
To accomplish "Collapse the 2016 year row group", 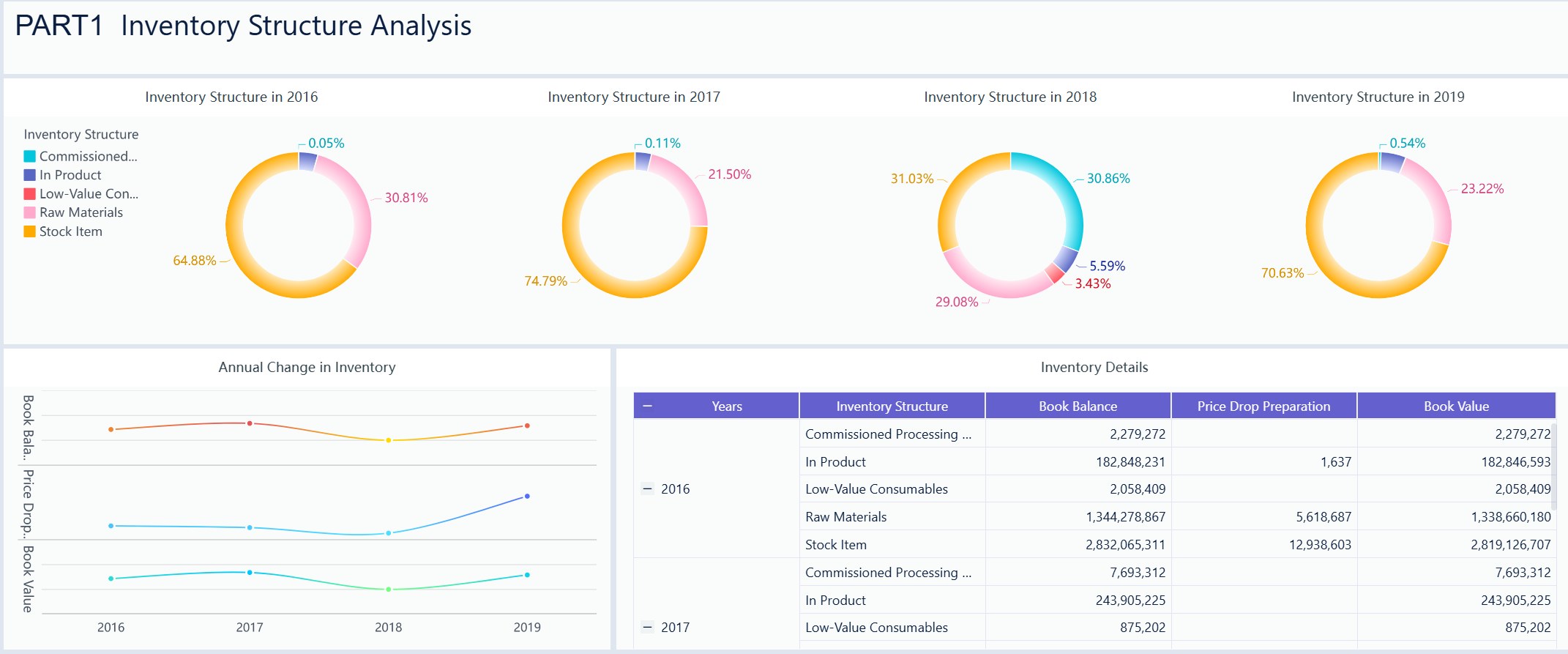I will click(647, 489).
